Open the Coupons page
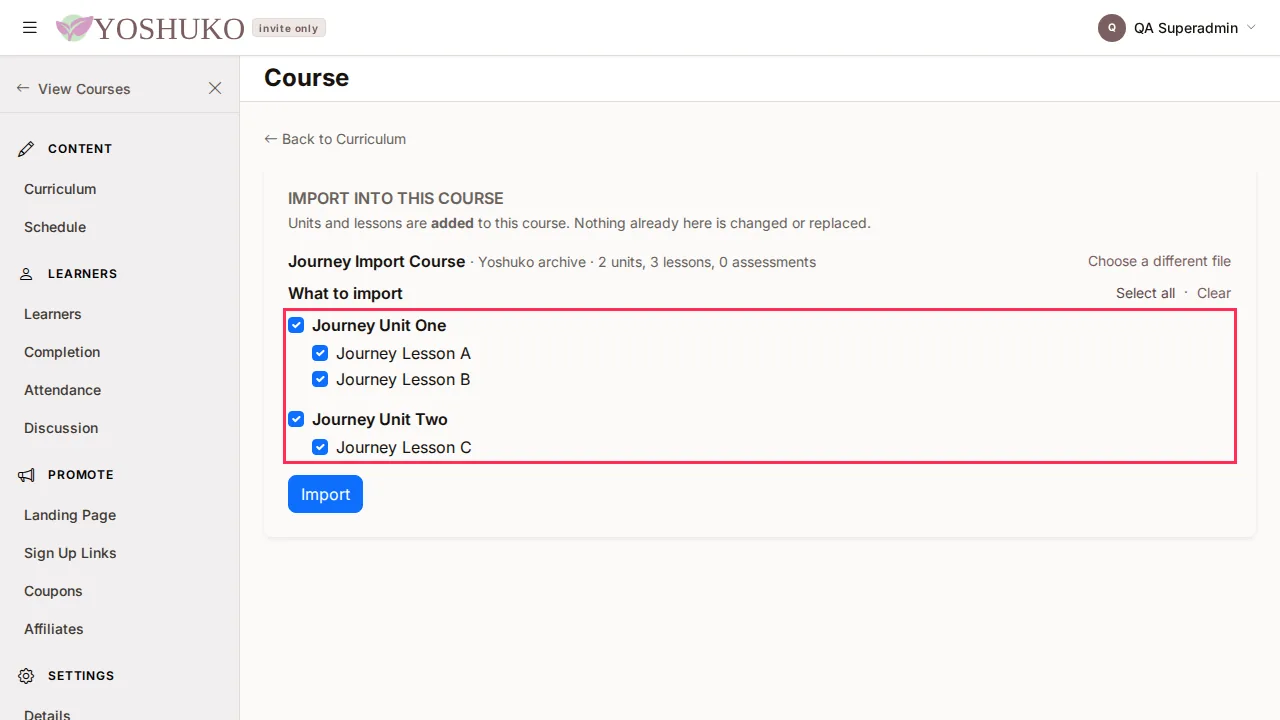Image resolution: width=1280 pixels, height=720 pixels. click(53, 591)
